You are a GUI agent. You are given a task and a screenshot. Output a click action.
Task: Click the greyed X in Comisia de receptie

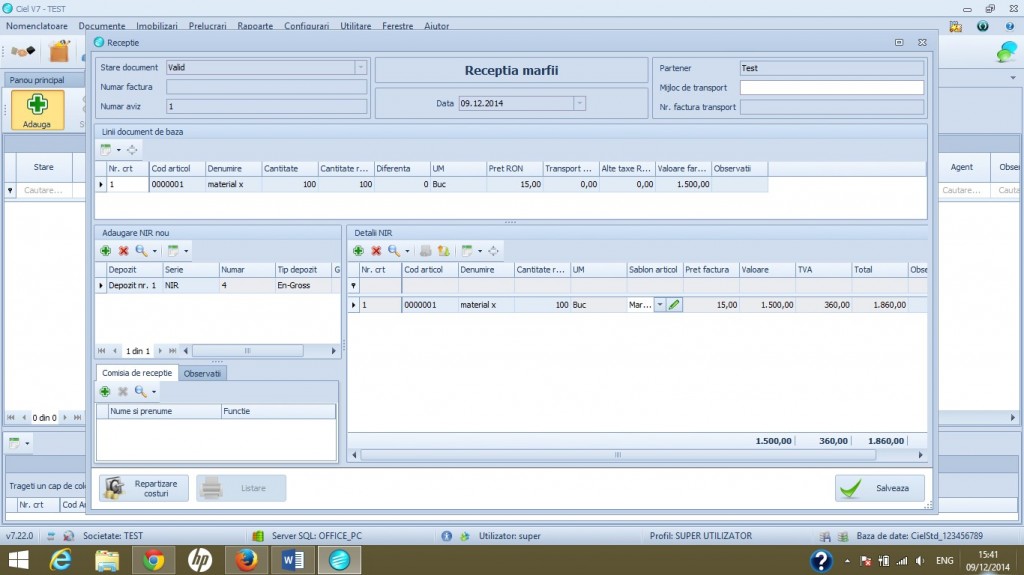(x=123, y=391)
